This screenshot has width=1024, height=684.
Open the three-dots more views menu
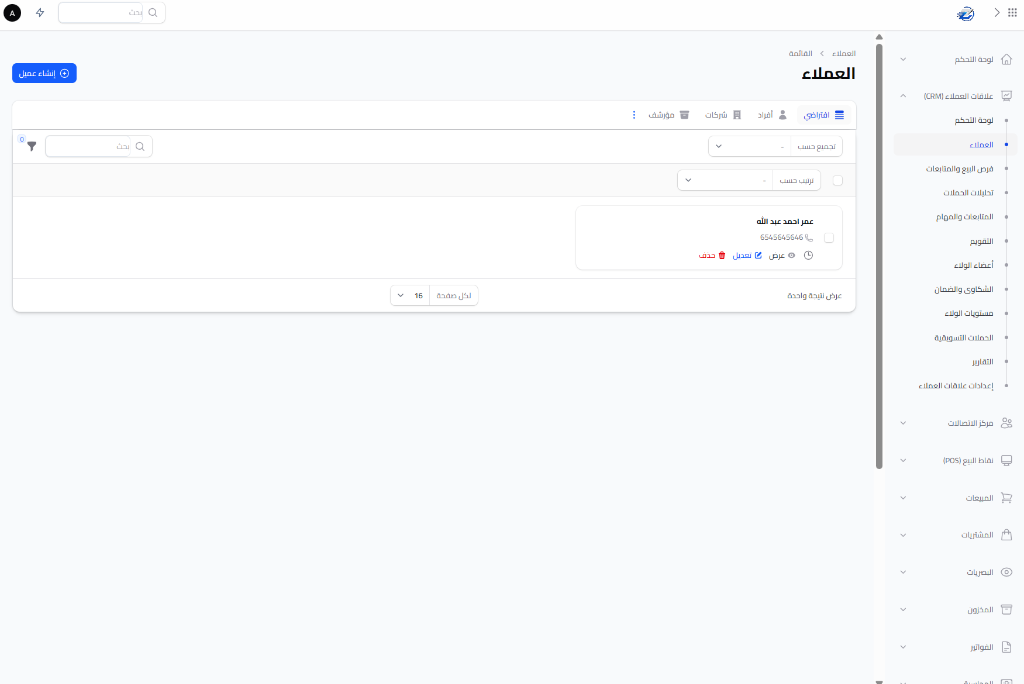point(633,115)
